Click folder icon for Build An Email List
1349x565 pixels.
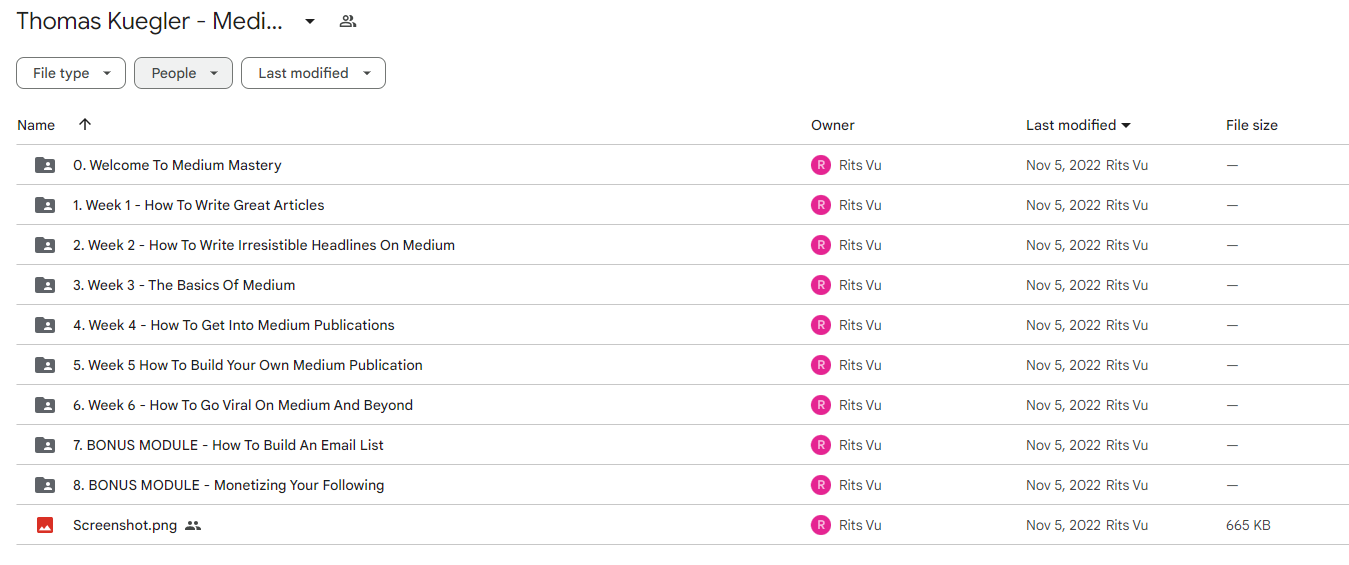click(45, 445)
